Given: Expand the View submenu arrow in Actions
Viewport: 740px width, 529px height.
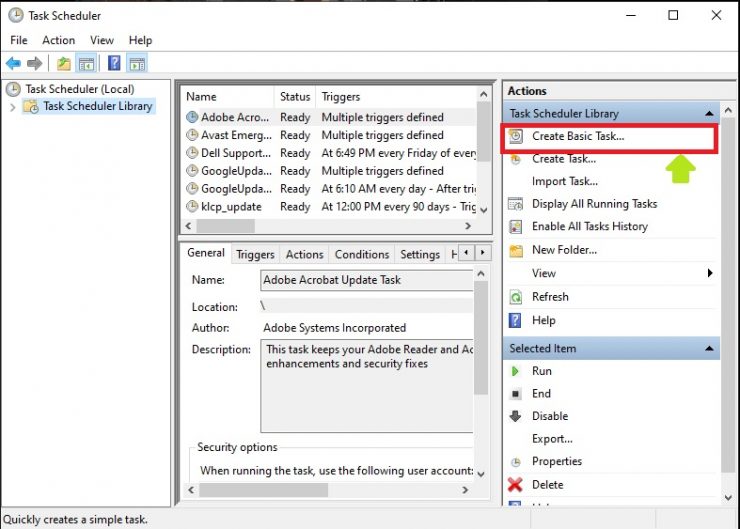Looking at the screenshot, I should click(x=710, y=273).
